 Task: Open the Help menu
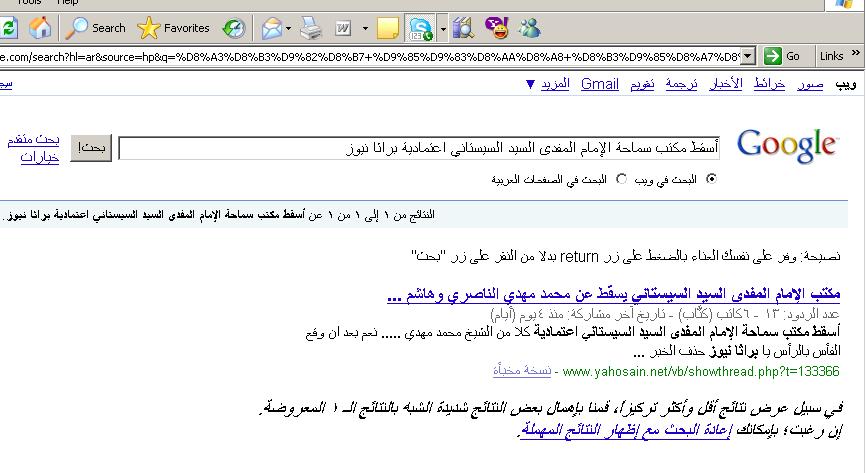[67, 3]
